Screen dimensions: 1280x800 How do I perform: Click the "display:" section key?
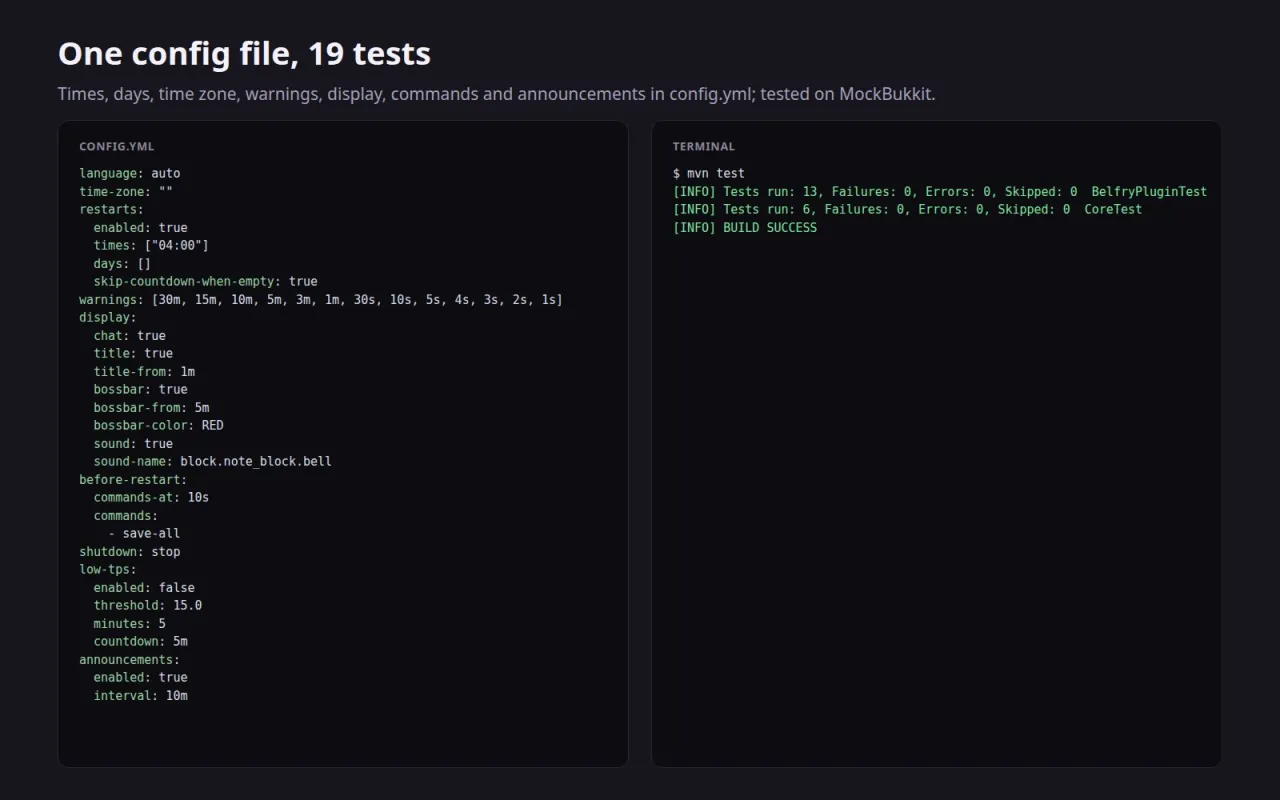(x=108, y=317)
